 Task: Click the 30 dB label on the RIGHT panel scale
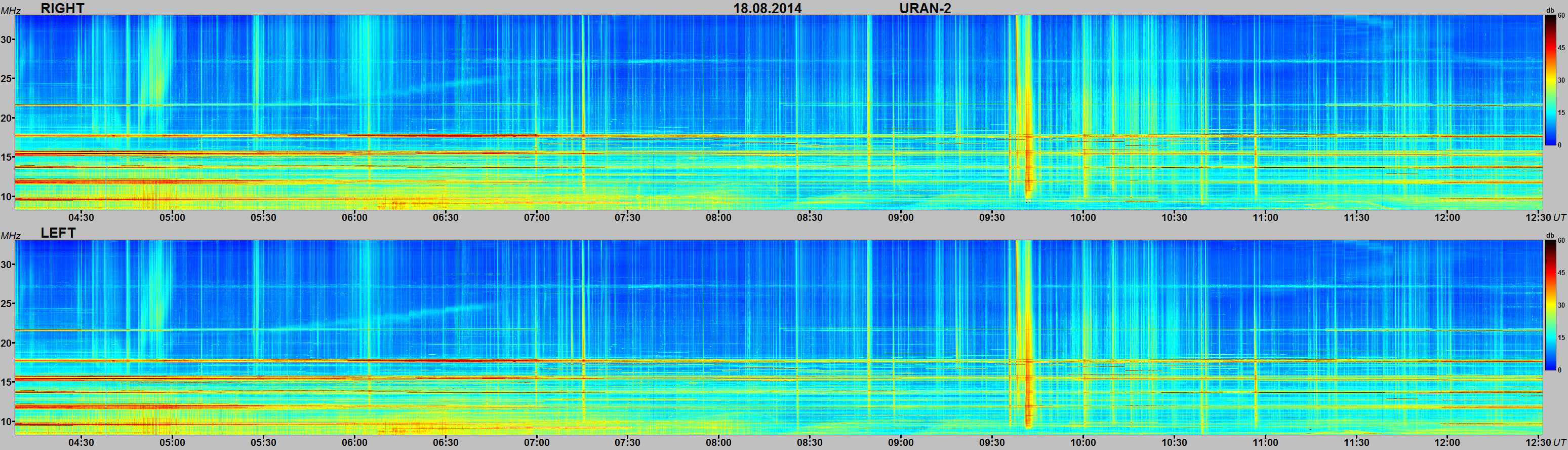pyautogui.click(x=1561, y=81)
